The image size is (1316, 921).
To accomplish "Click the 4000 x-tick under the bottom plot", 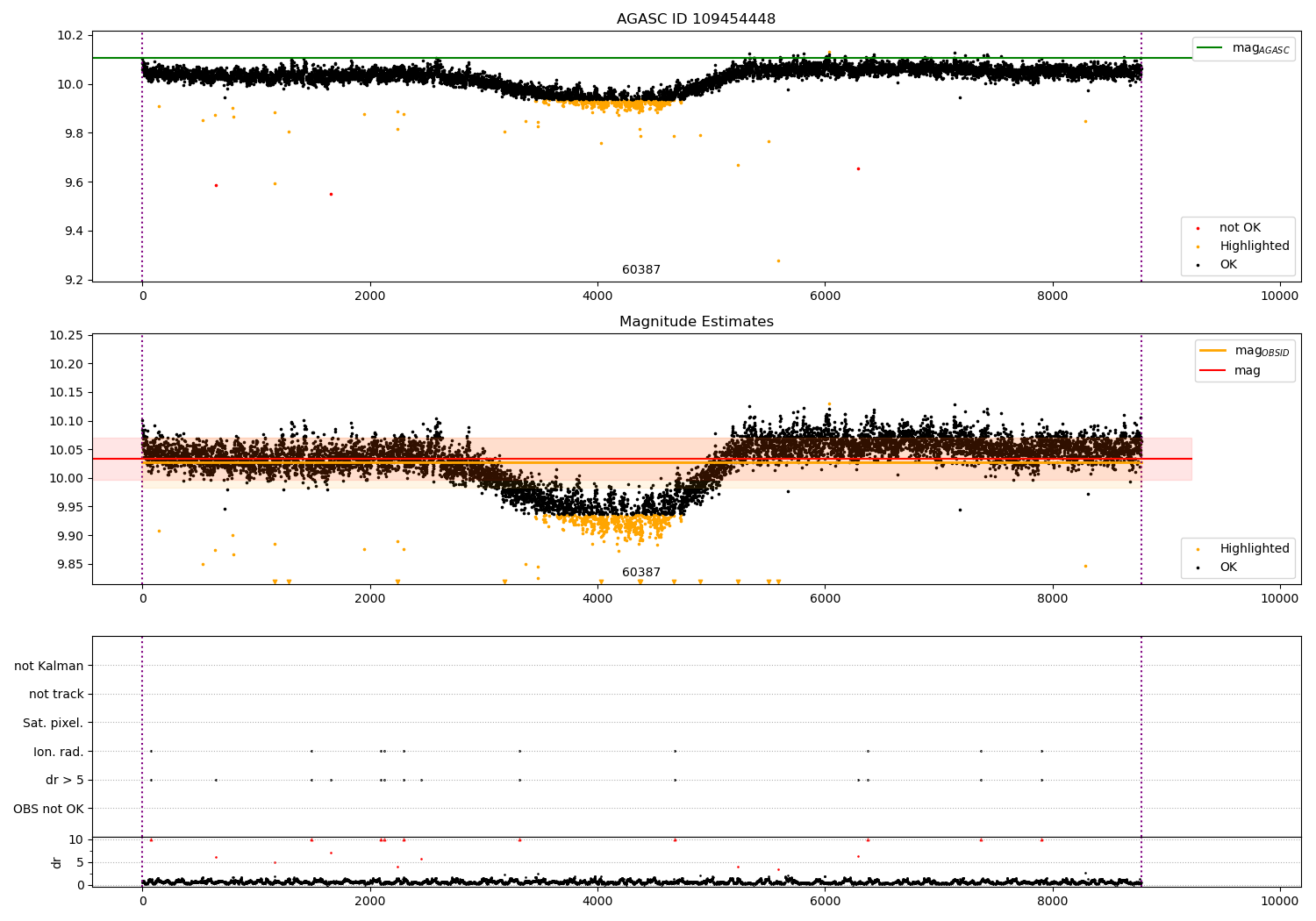I will pos(597,901).
